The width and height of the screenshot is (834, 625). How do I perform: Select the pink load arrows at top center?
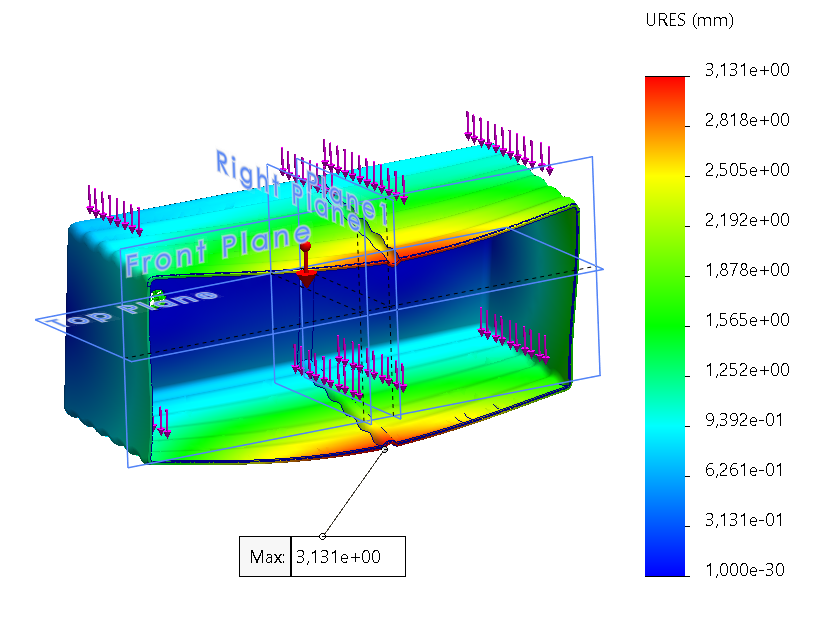[345, 169]
